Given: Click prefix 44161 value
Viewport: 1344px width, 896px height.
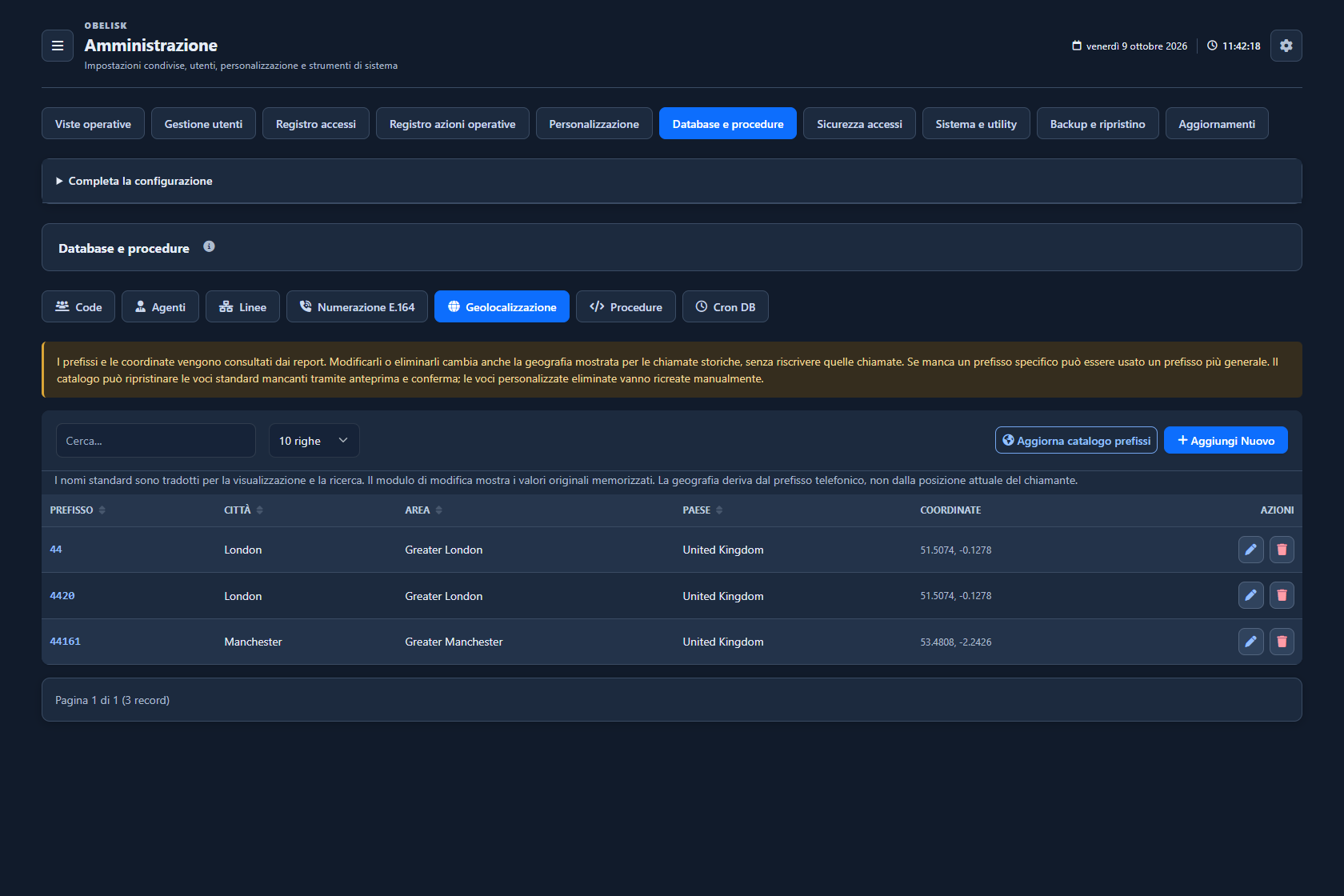Looking at the screenshot, I should (66, 642).
